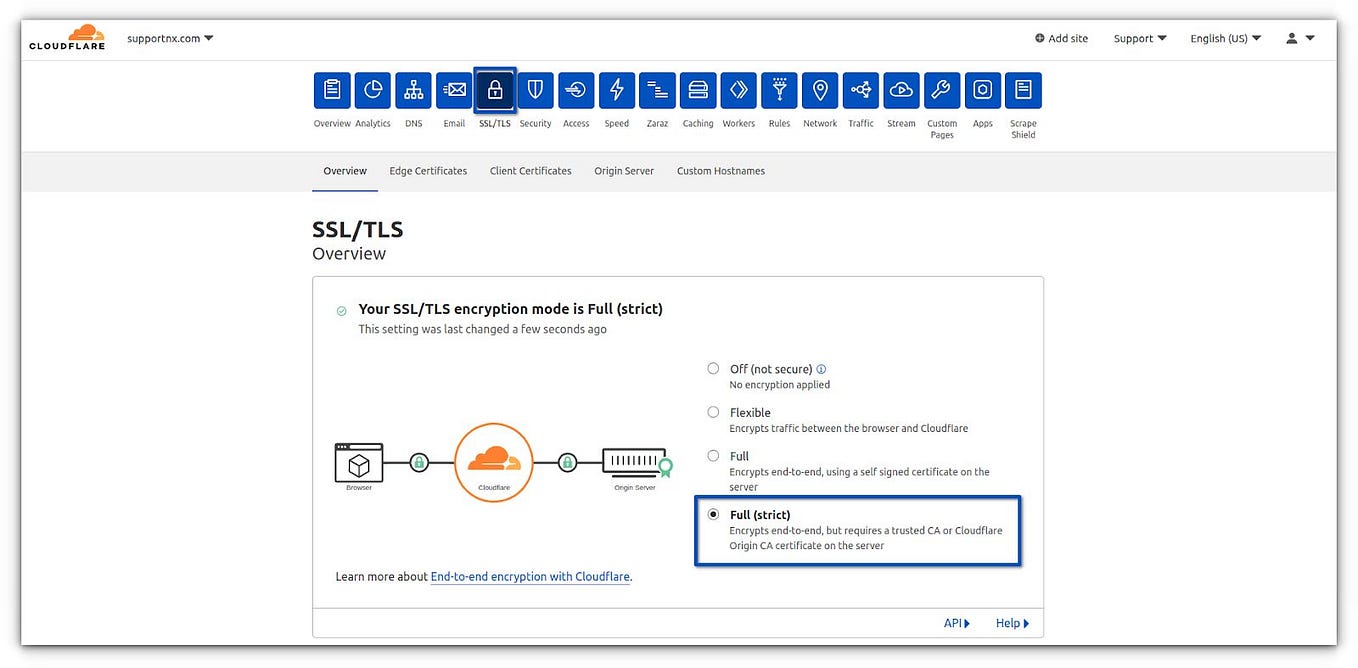1358x668 pixels.
Task: Open the Origin Server tab
Action: (623, 170)
